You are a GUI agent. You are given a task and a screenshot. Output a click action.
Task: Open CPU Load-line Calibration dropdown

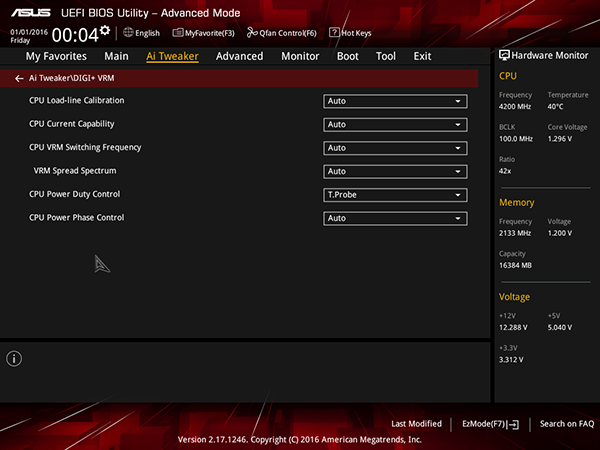(395, 101)
